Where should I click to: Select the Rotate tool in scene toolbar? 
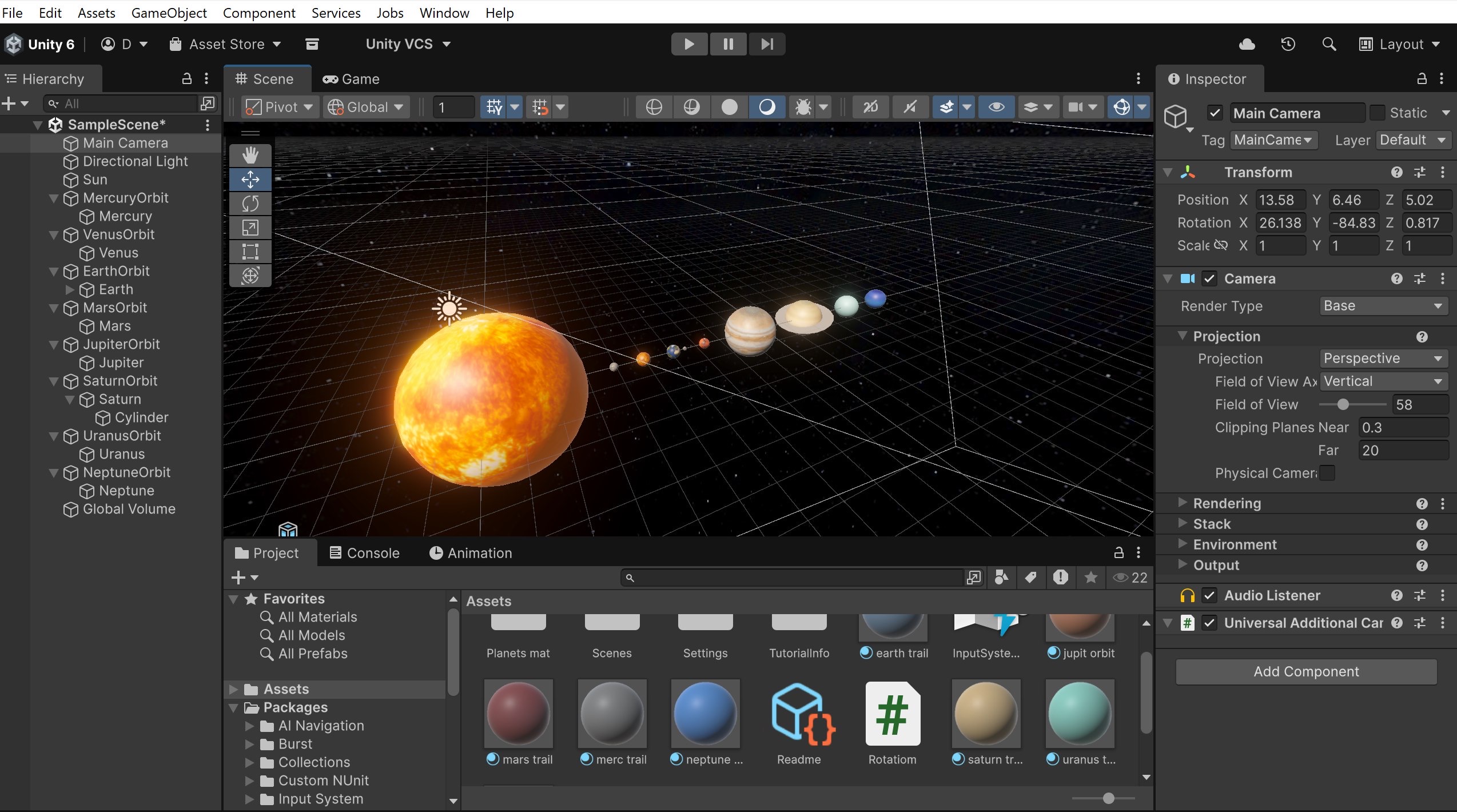pyautogui.click(x=250, y=203)
